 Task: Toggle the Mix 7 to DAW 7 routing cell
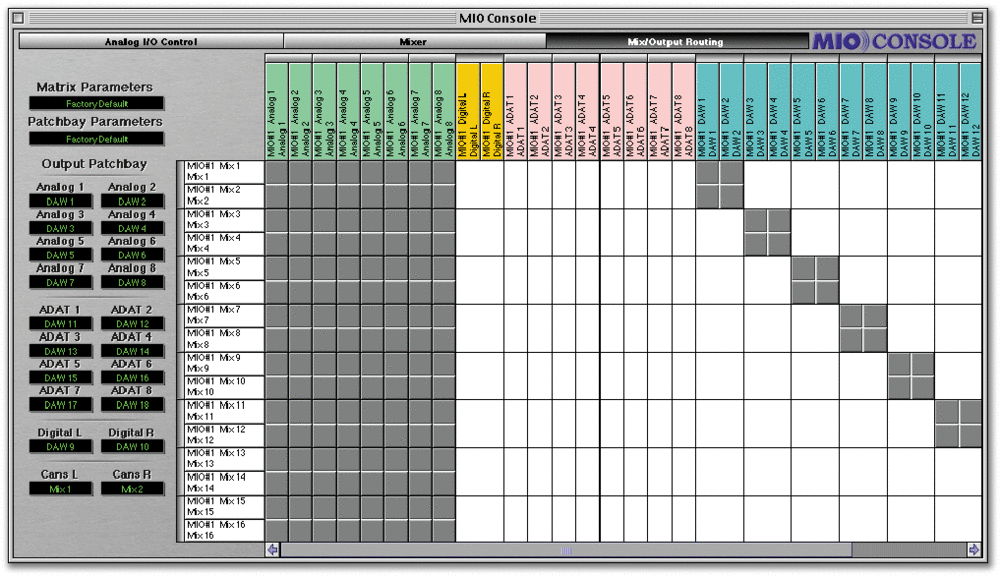(x=851, y=316)
